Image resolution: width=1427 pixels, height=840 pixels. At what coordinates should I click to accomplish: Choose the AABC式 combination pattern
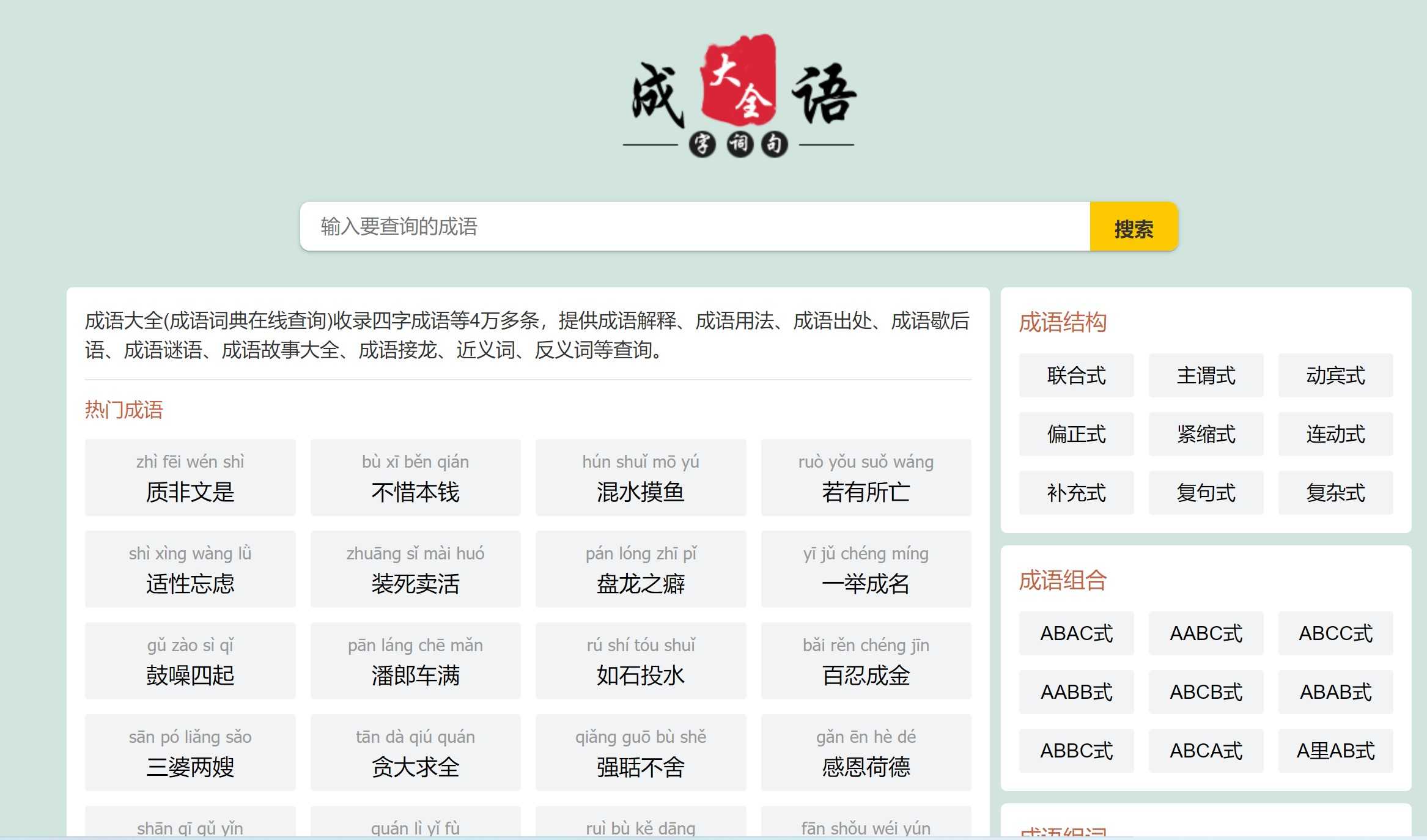(1206, 633)
